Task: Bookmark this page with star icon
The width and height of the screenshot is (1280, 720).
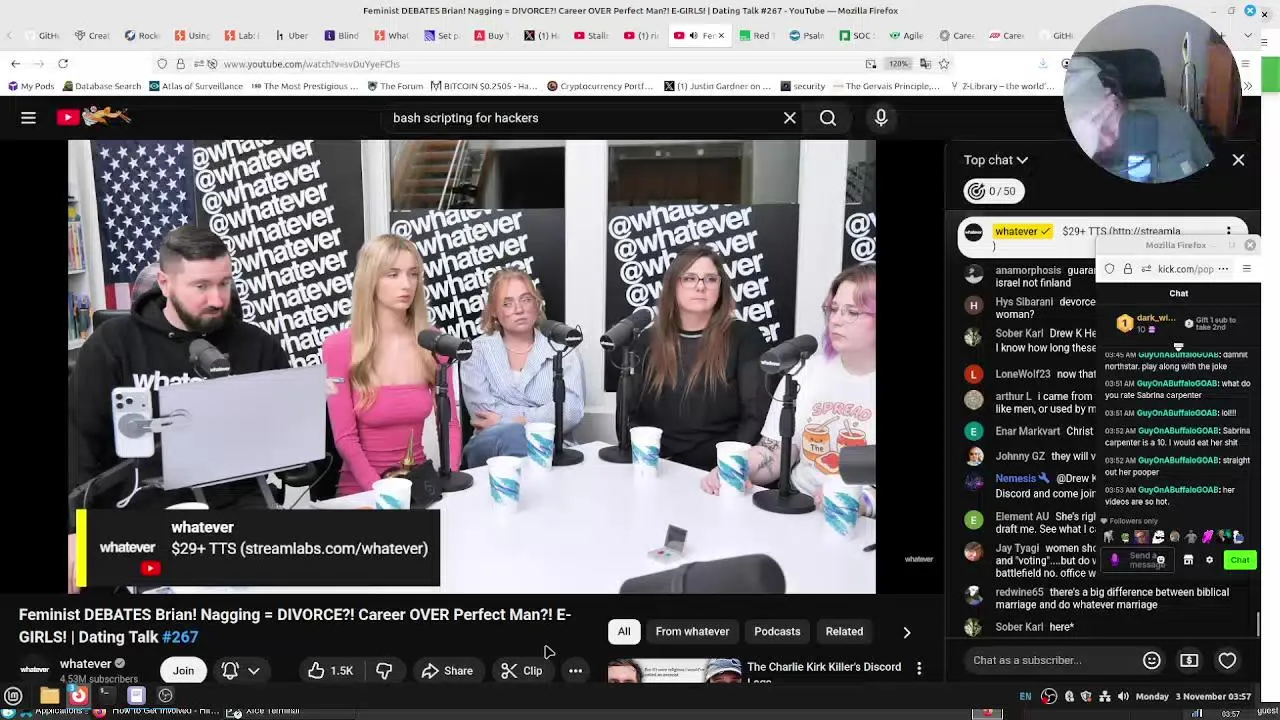Action: 943,64
